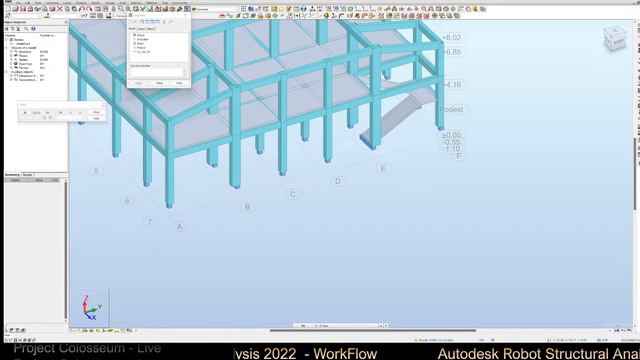Click grid axis label D
This screenshot has width=640, height=360.
tap(338, 181)
